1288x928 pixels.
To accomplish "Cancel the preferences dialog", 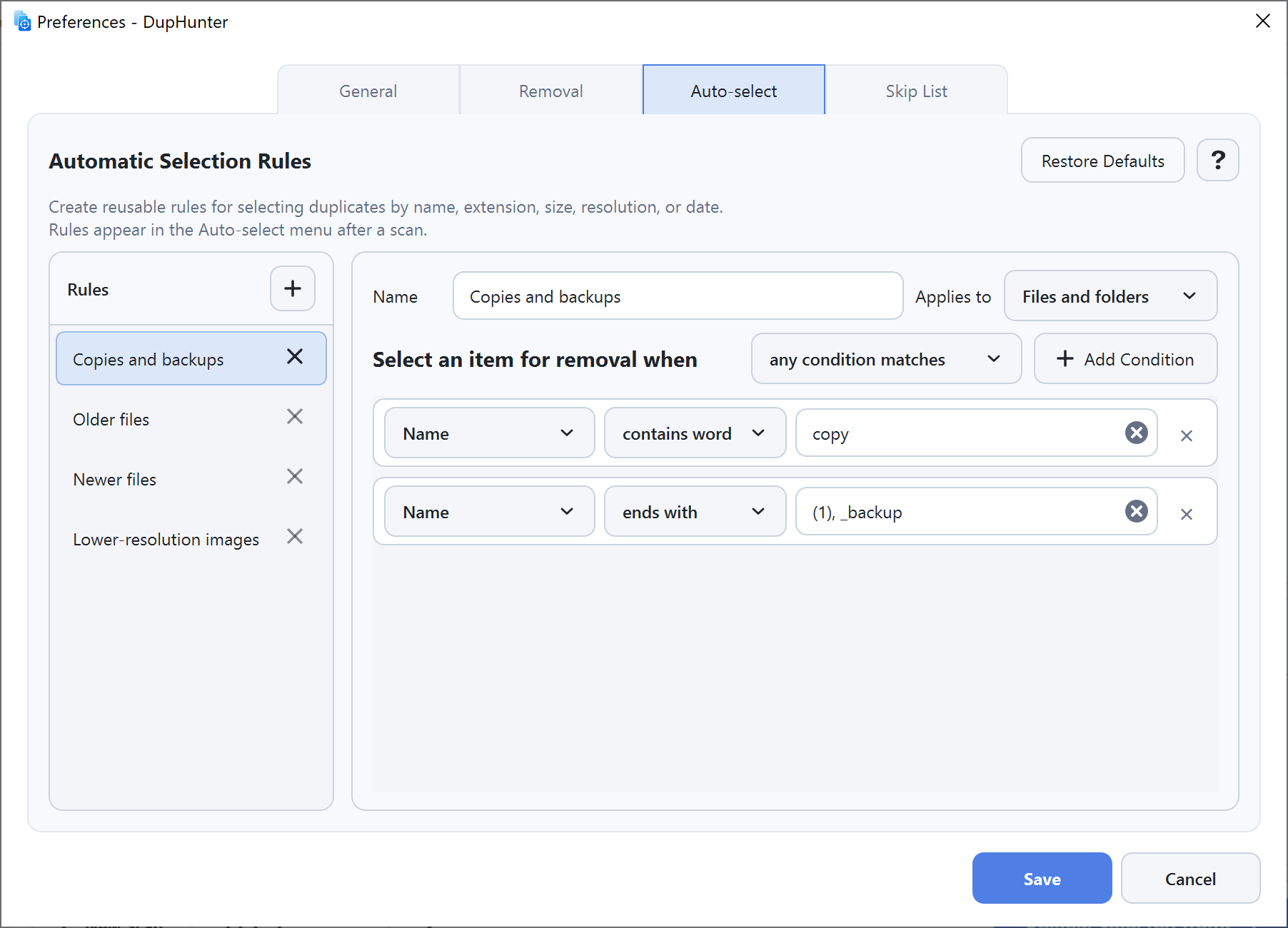I will click(1191, 878).
